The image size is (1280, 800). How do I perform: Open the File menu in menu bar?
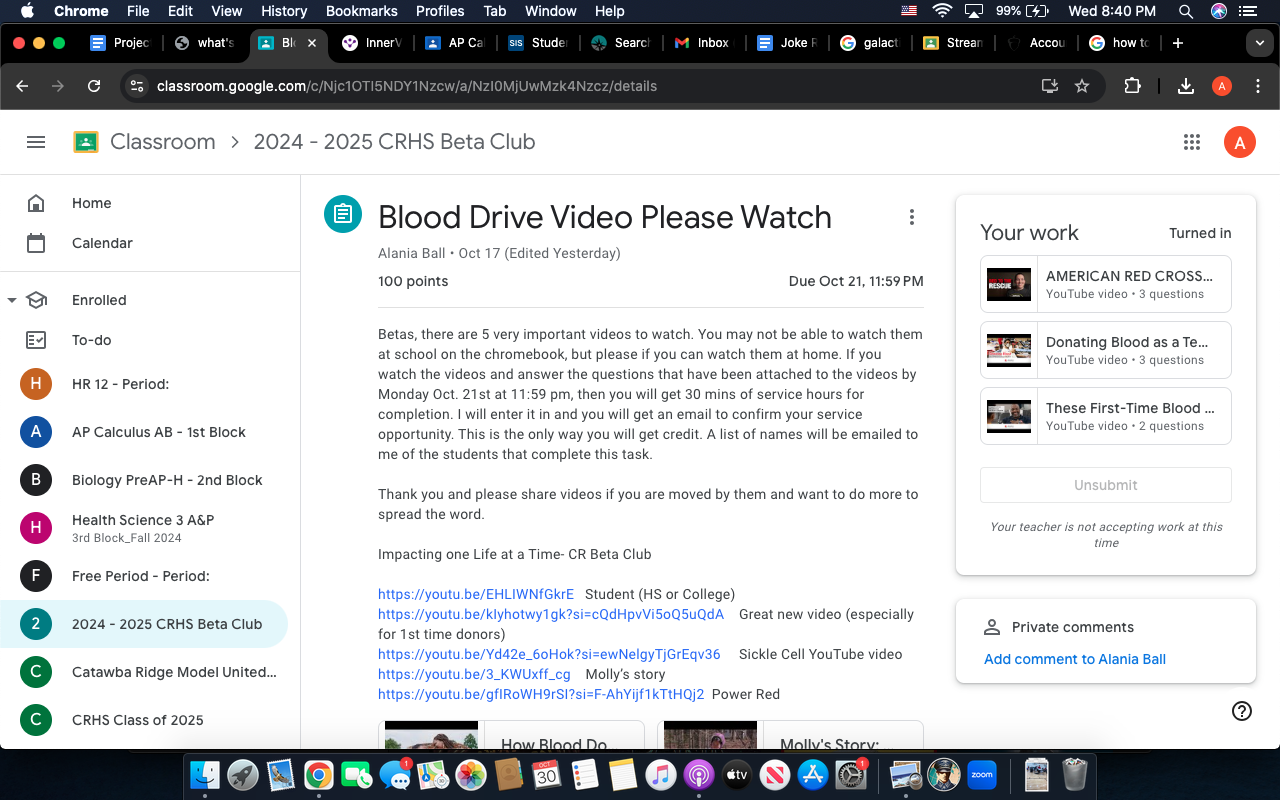click(x=138, y=11)
